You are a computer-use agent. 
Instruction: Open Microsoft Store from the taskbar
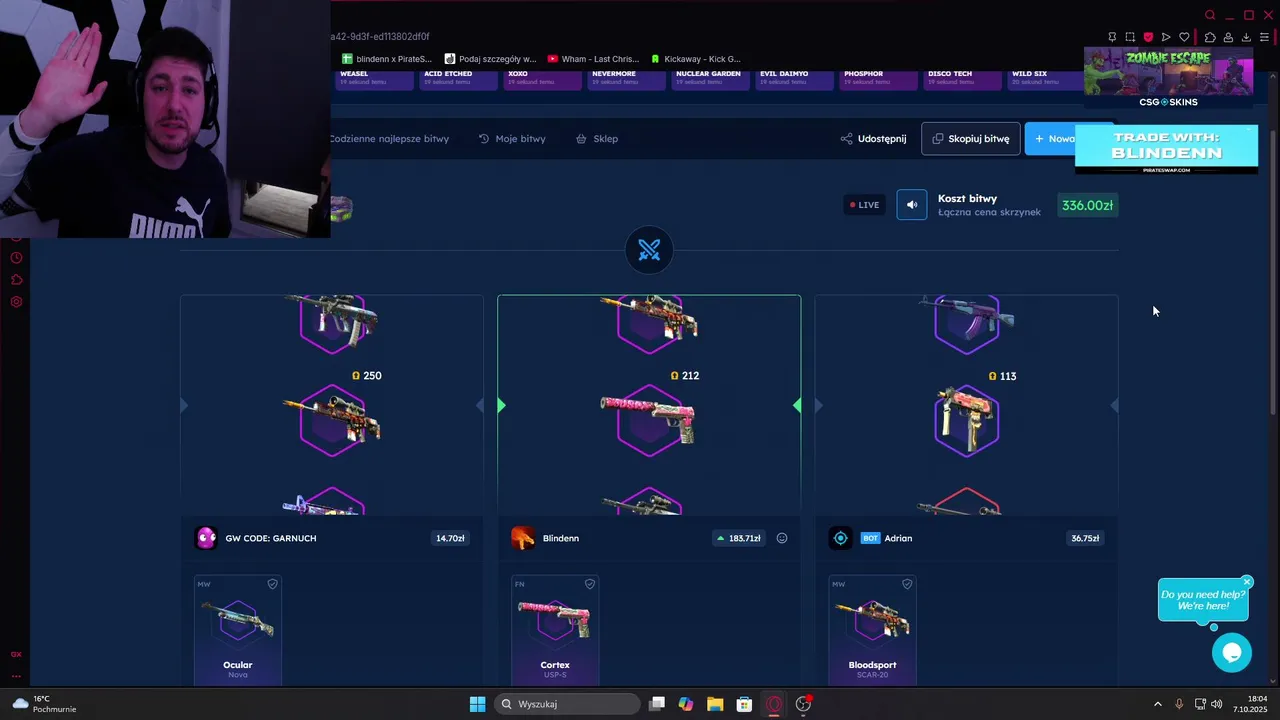point(743,704)
